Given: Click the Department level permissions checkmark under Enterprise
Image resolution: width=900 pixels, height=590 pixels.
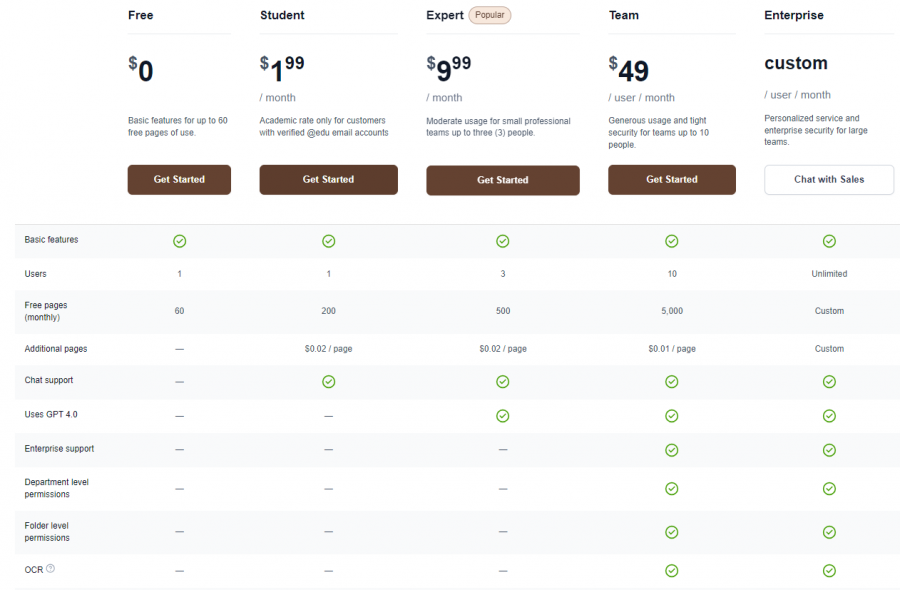Looking at the screenshot, I should coord(829,488).
